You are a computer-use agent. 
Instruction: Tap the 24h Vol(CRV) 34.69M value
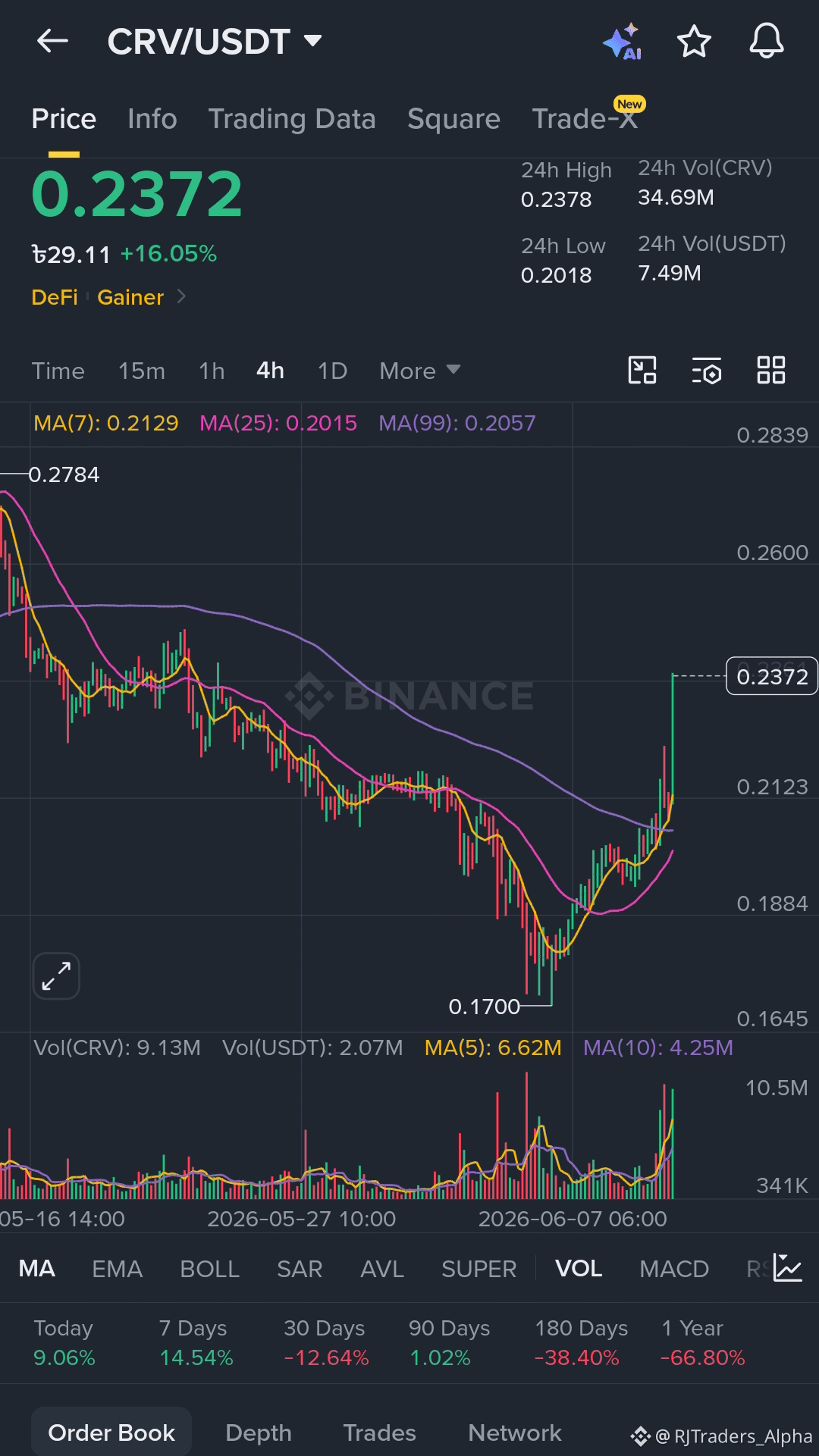676,198
